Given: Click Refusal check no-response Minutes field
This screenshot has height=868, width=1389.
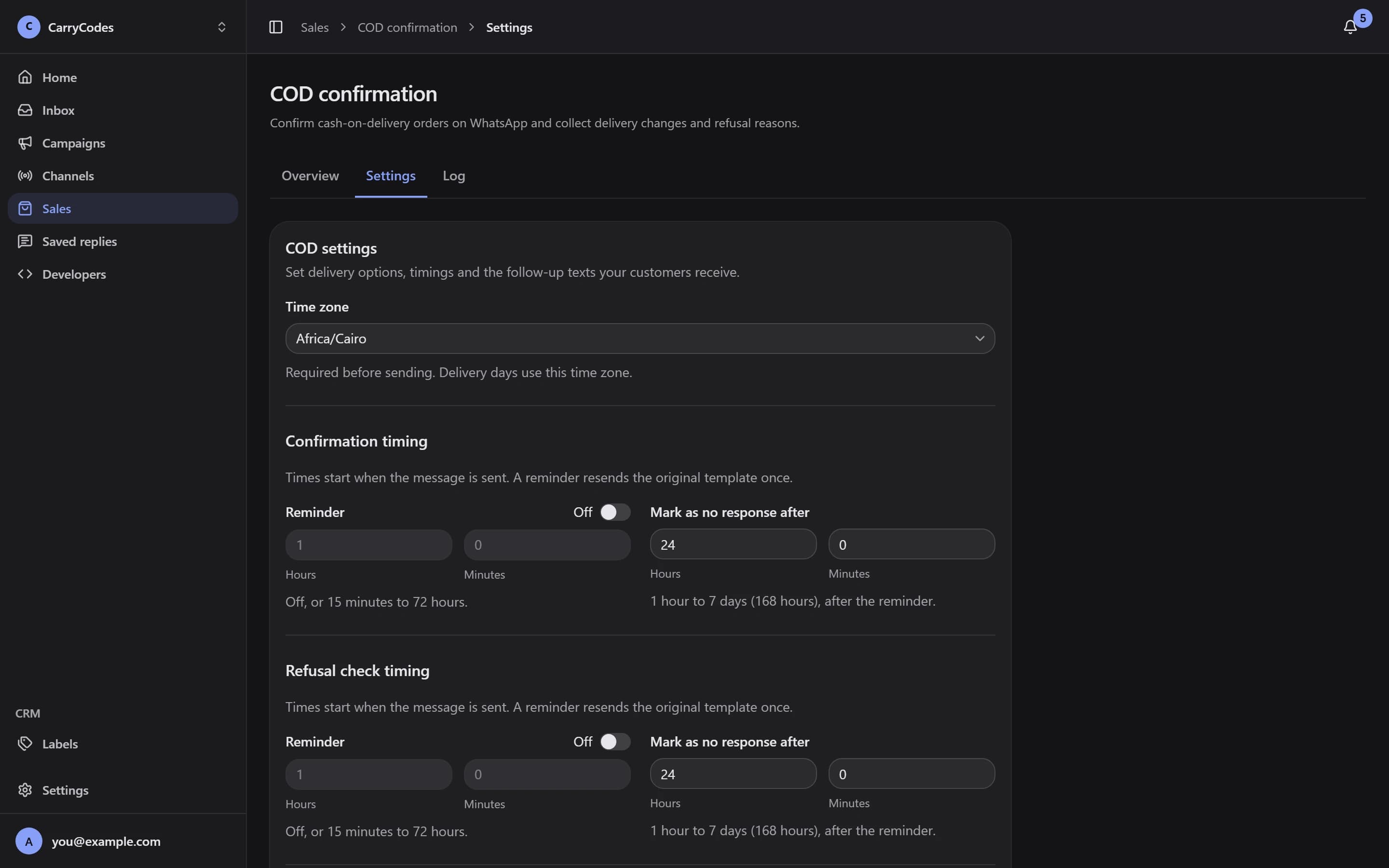Looking at the screenshot, I should coord(912,774).
